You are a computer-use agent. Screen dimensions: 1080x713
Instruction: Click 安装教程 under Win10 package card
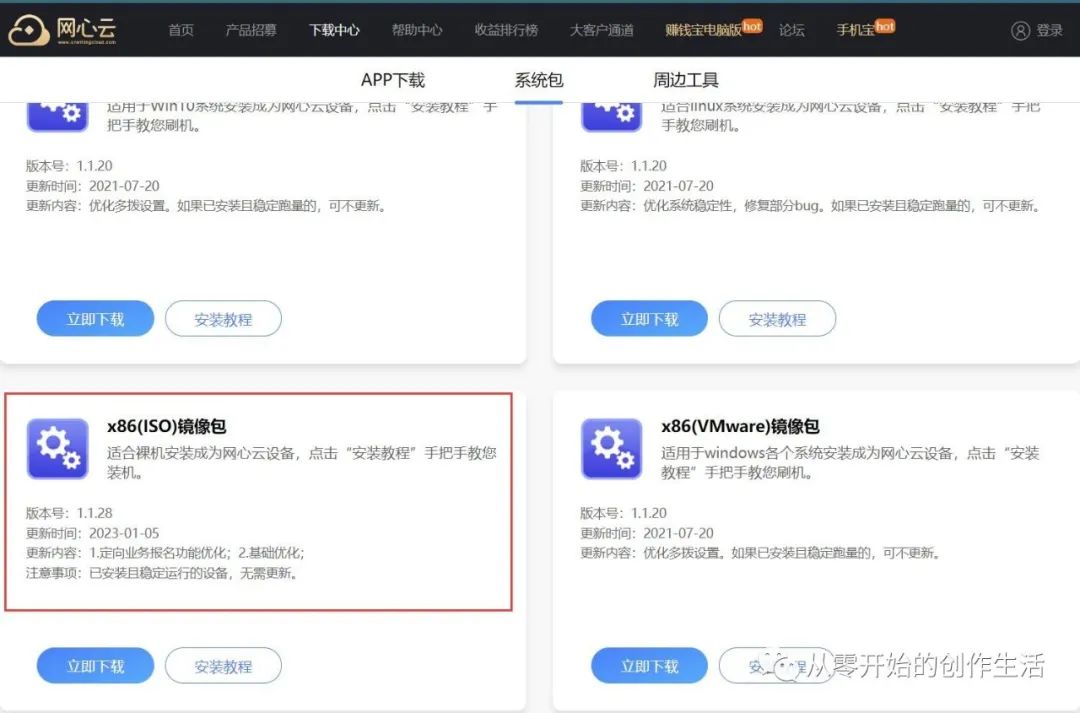pos(223,319)
